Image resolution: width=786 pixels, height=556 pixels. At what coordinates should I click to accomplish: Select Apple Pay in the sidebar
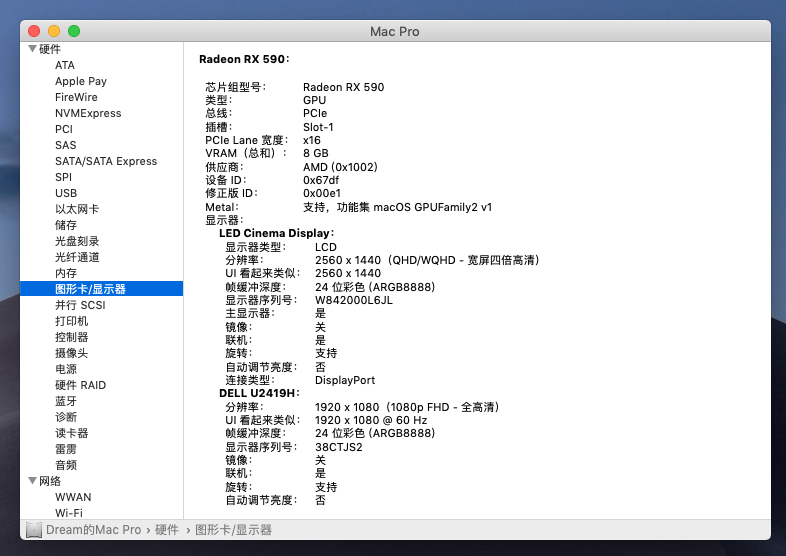coord(81,81)
